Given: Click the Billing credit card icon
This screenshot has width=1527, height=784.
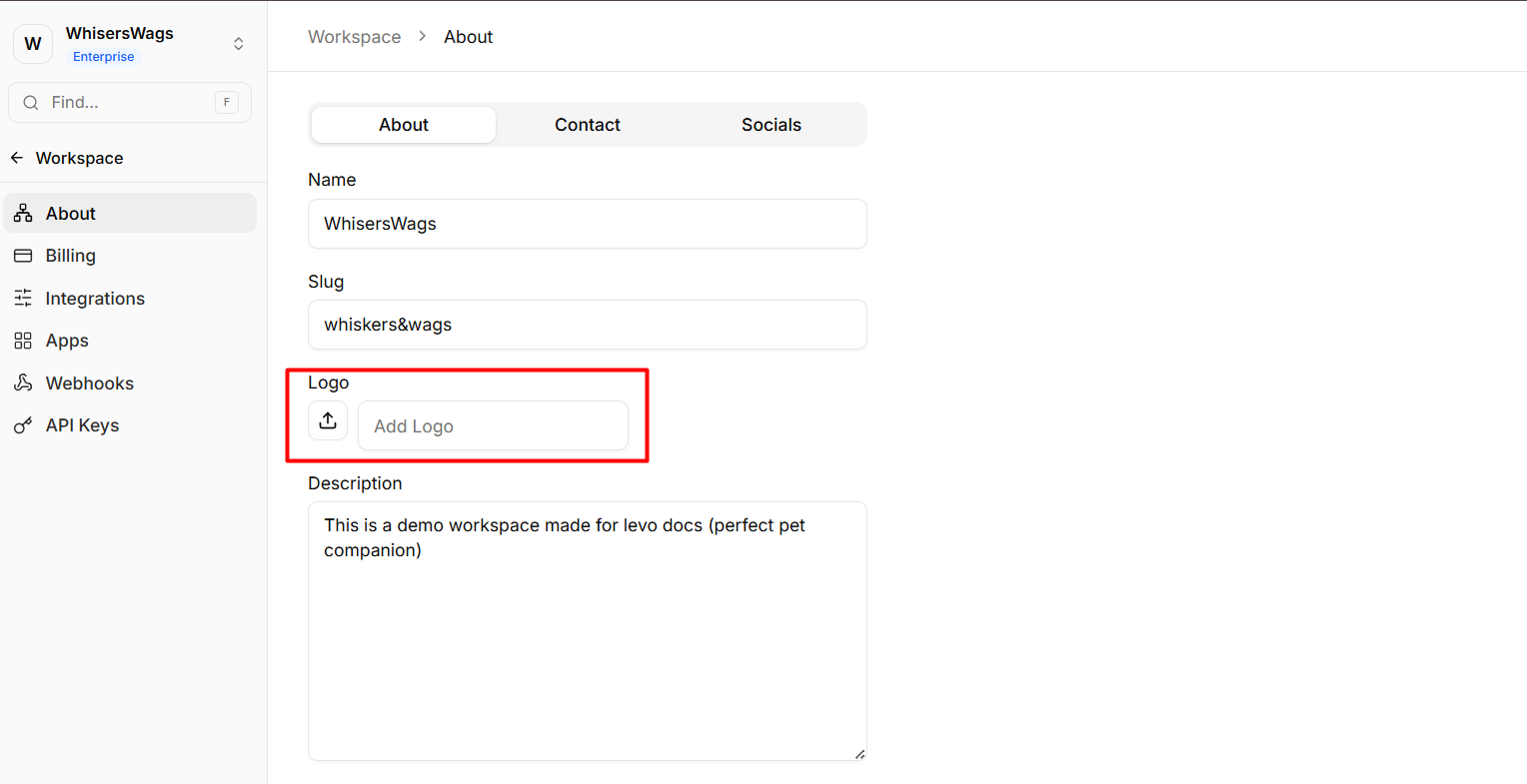Looking at the screenshot, I should [23, 256].
